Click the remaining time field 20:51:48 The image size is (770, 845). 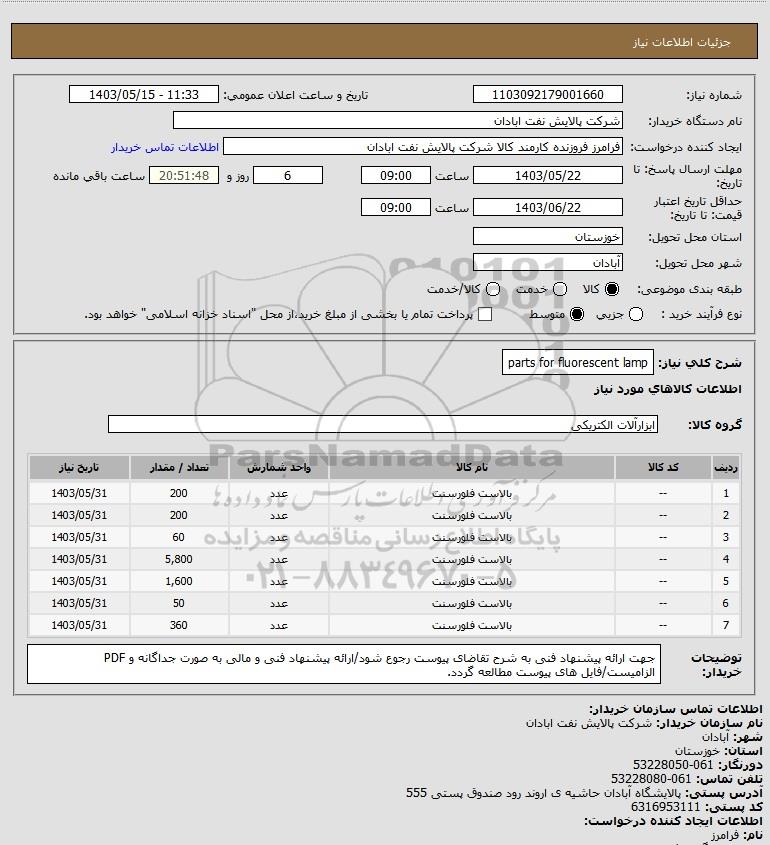184,175
